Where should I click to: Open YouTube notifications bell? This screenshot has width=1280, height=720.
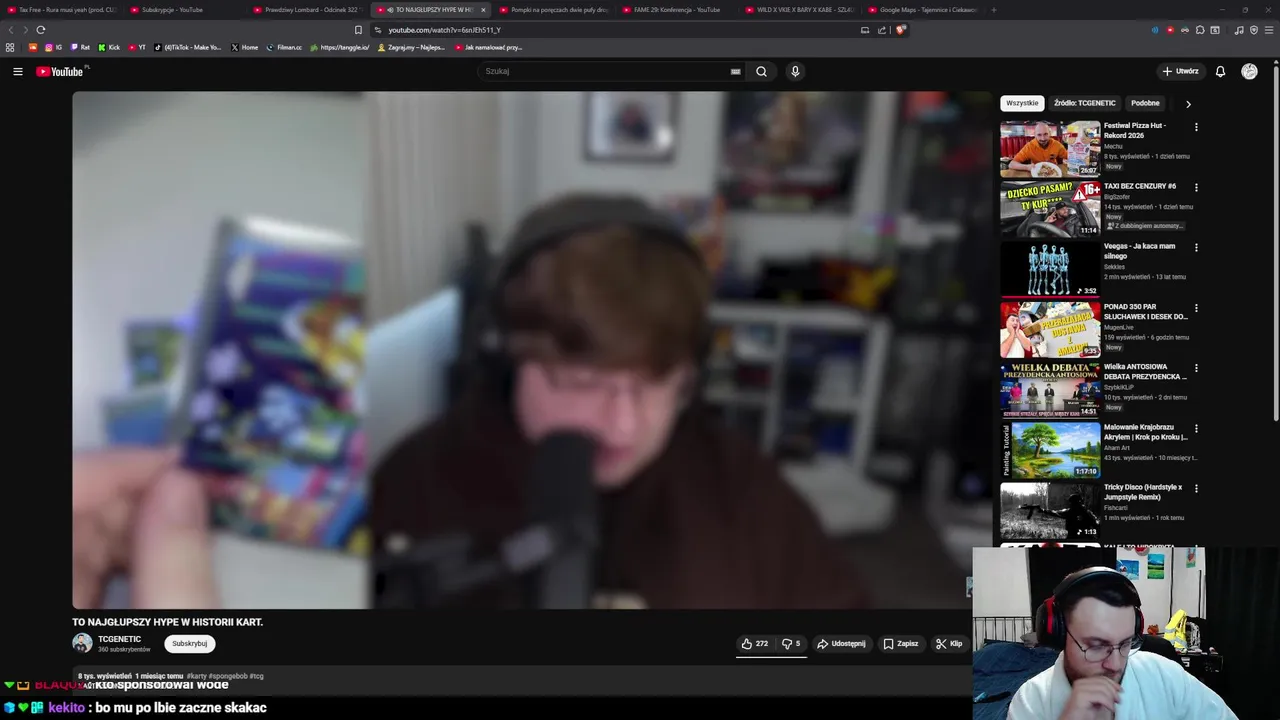1220,71
